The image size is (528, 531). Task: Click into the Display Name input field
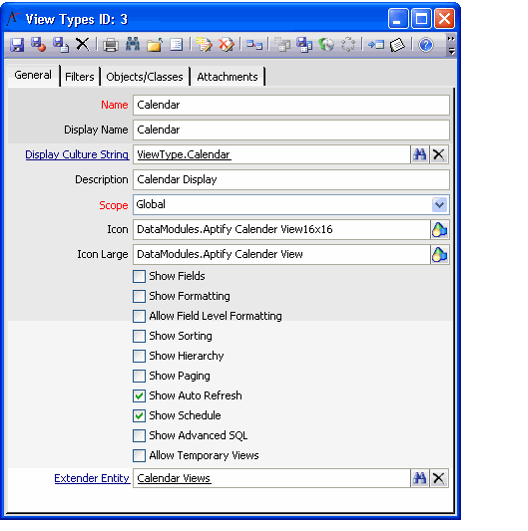tap(291, 130)
